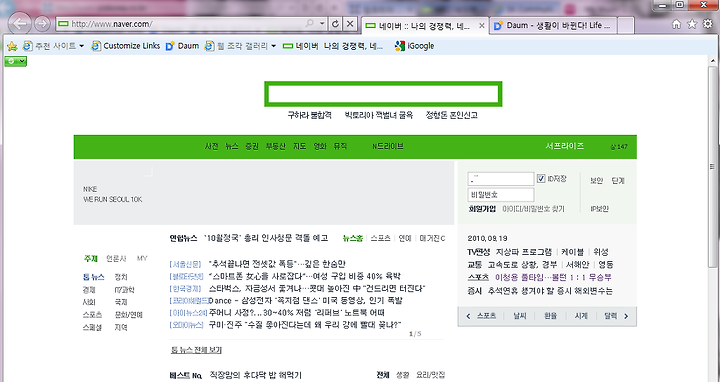Viewport: 720px width, 382px height.
Task: Click the search magnifier in address bar
Action: pyautogui.click(x=310, y=23)
